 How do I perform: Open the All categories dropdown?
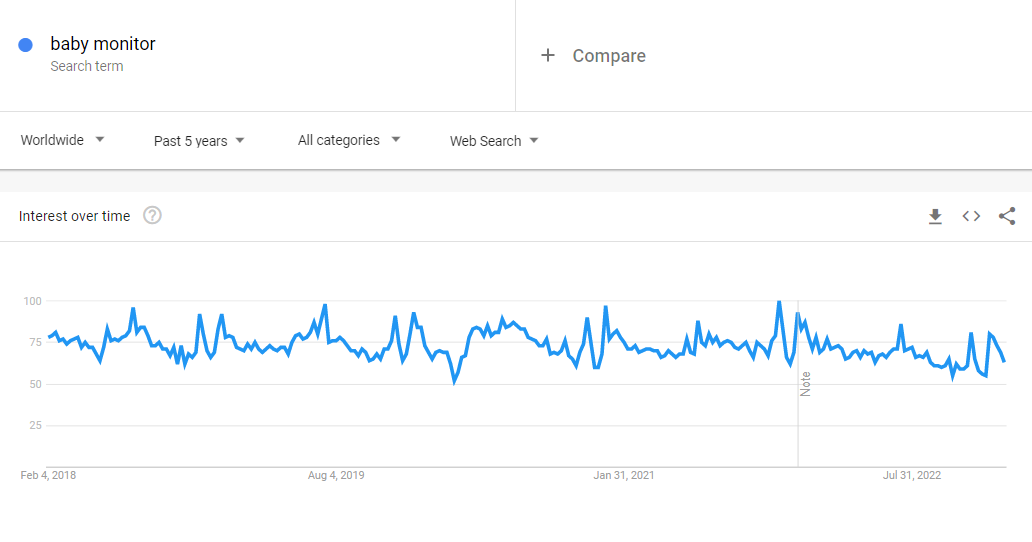(x=349, y=140)
